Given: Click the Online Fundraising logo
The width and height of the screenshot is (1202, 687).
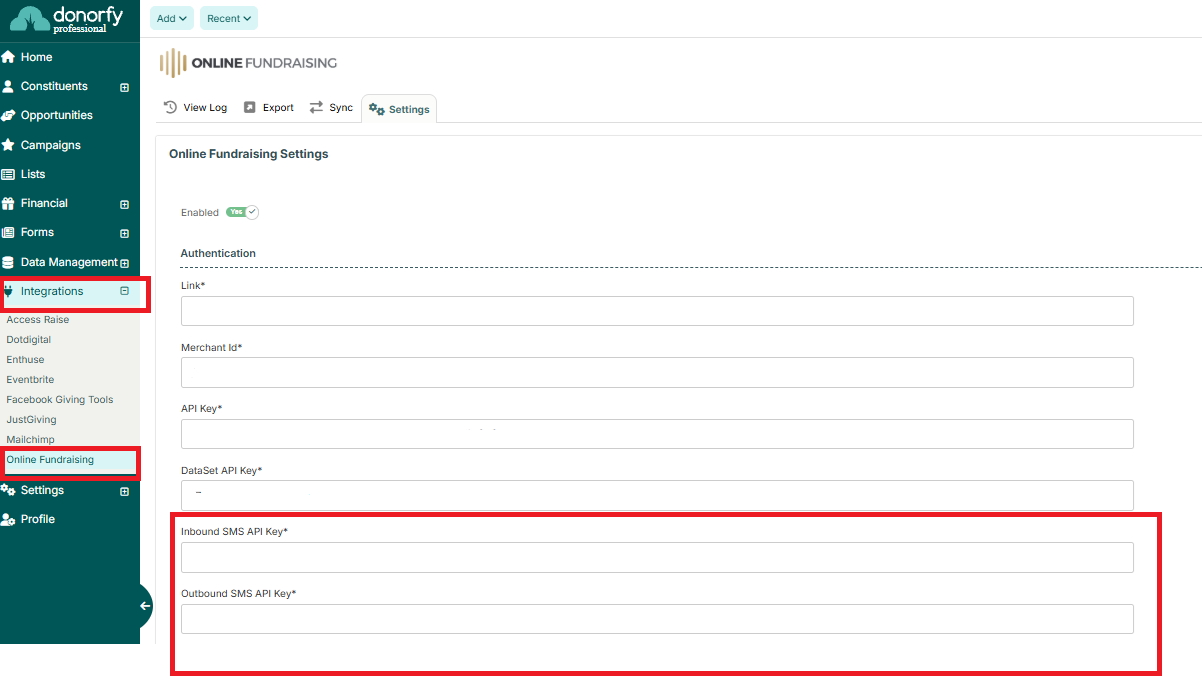Looking at the screenshot, I should 248,63.
